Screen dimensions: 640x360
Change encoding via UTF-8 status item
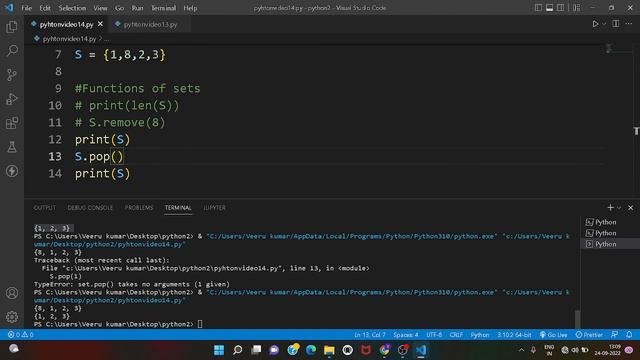434,335
